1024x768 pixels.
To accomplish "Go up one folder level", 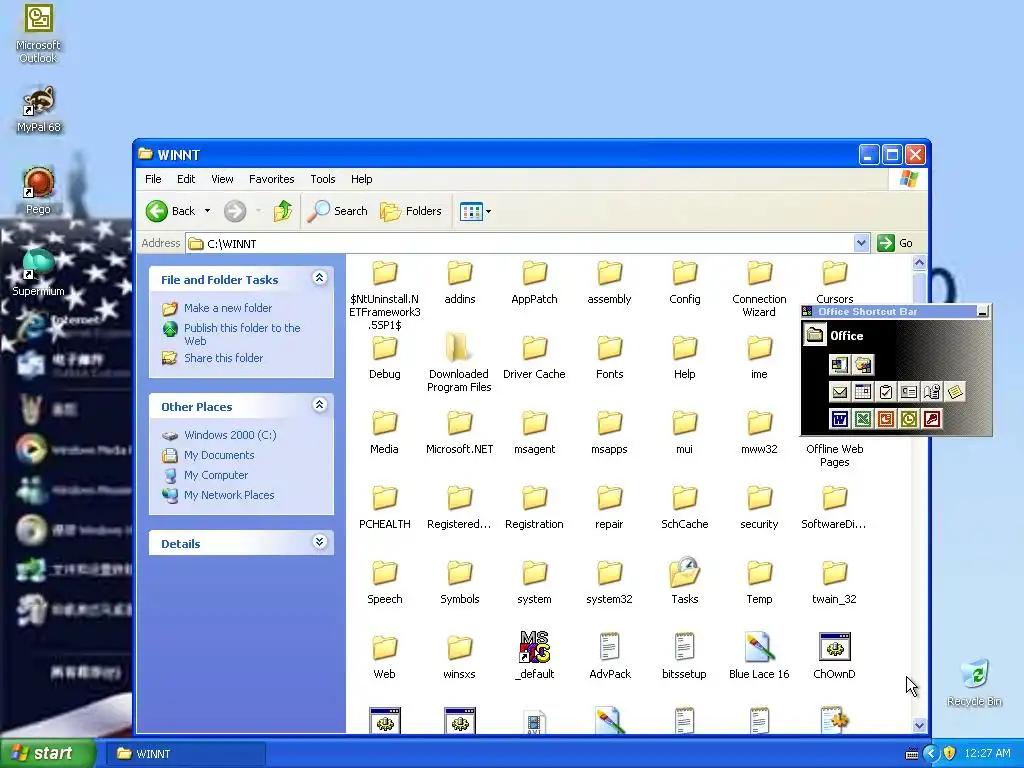I will pyautogui.click(x=283, y=211).
